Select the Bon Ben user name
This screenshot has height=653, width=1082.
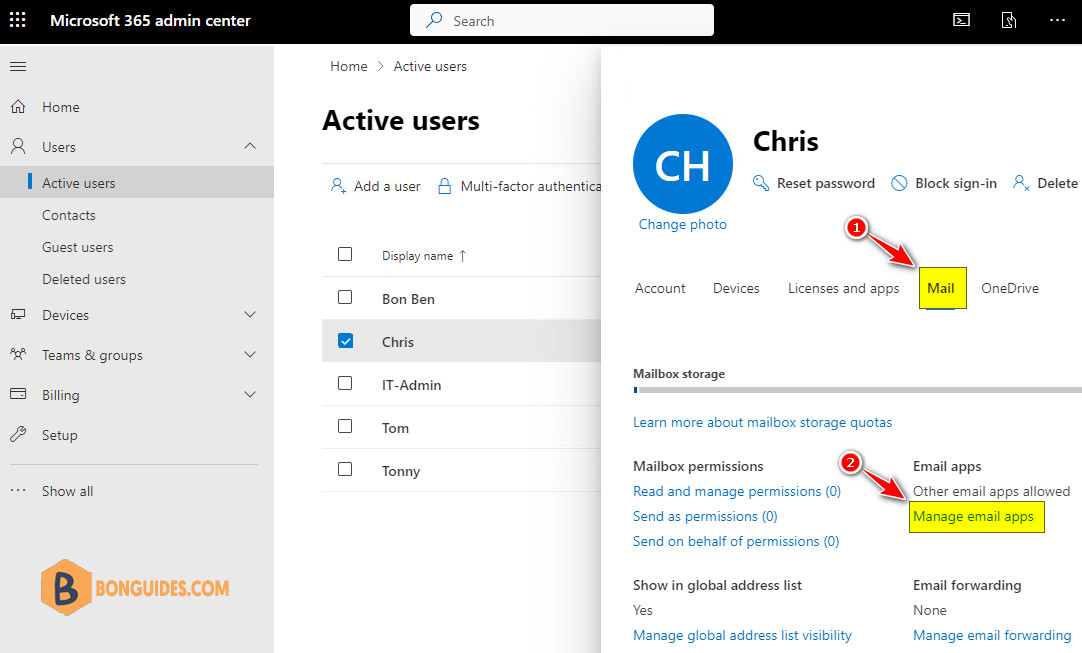(x=409, y=299)
